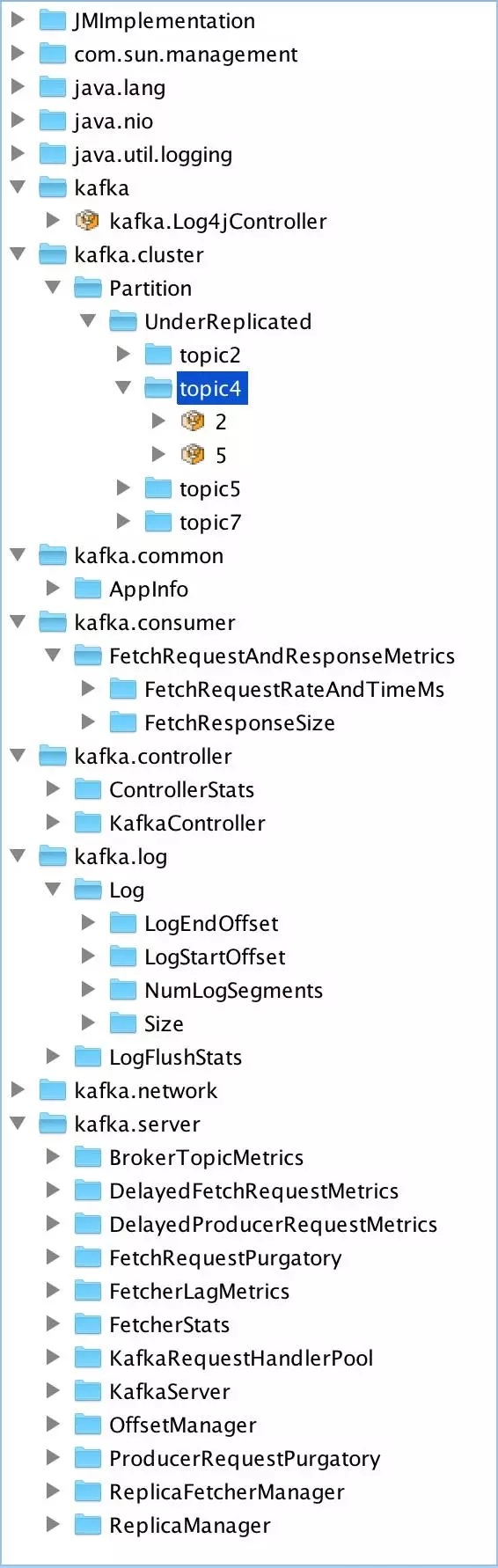Select the LogEndOffset entry
This screenshot has width=498, height=1568.
click(211, 923)
